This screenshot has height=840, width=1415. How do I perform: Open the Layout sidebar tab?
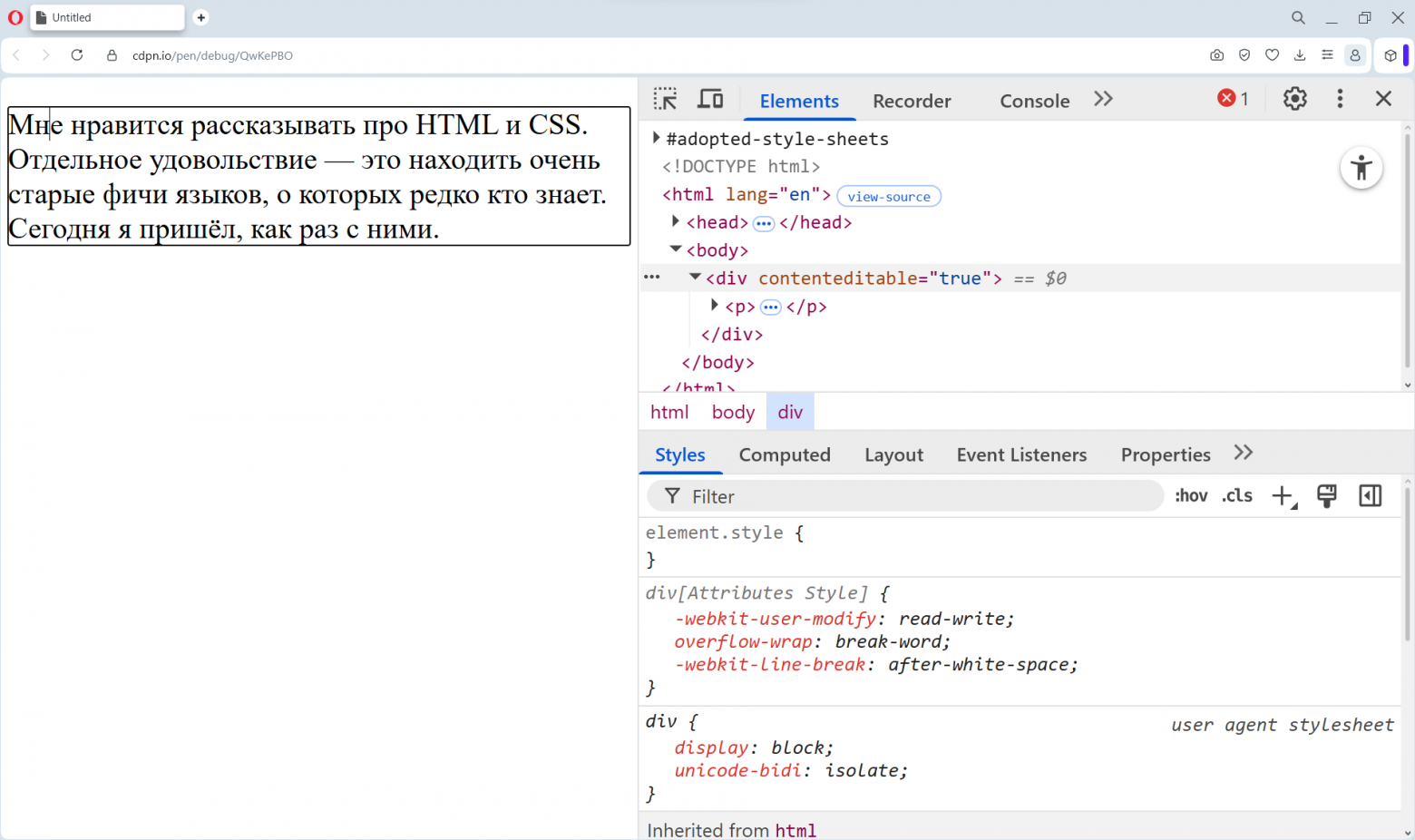(x=893, y=454)
